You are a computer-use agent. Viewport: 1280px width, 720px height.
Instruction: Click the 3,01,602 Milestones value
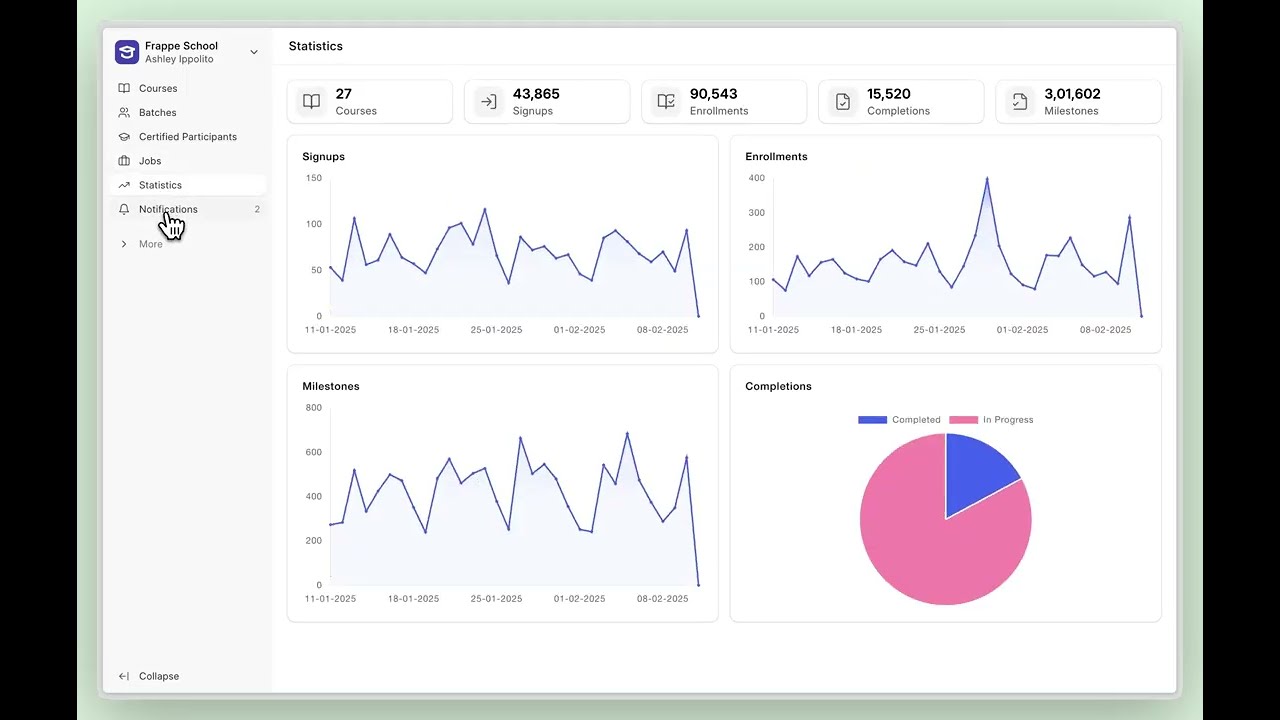tap(1072, 94)
